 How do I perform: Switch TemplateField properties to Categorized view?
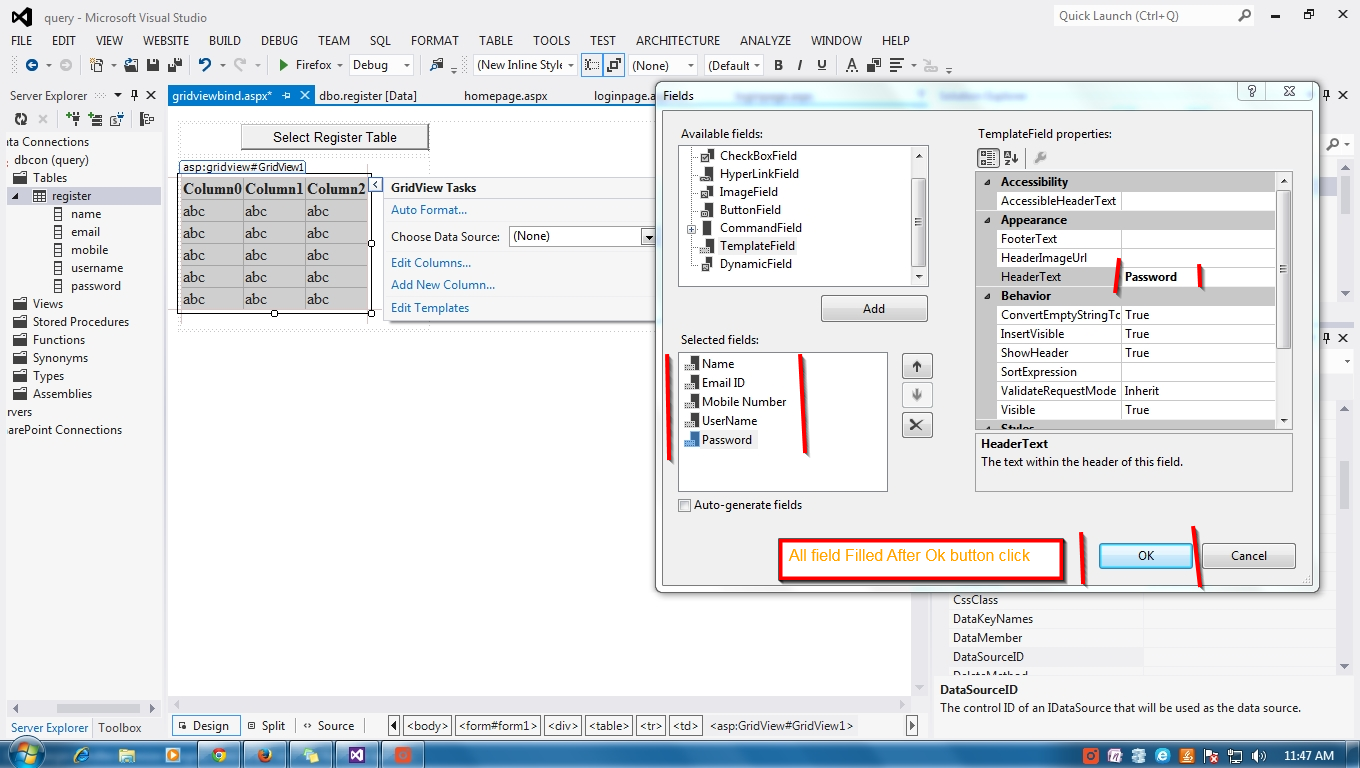pos(986,157)
